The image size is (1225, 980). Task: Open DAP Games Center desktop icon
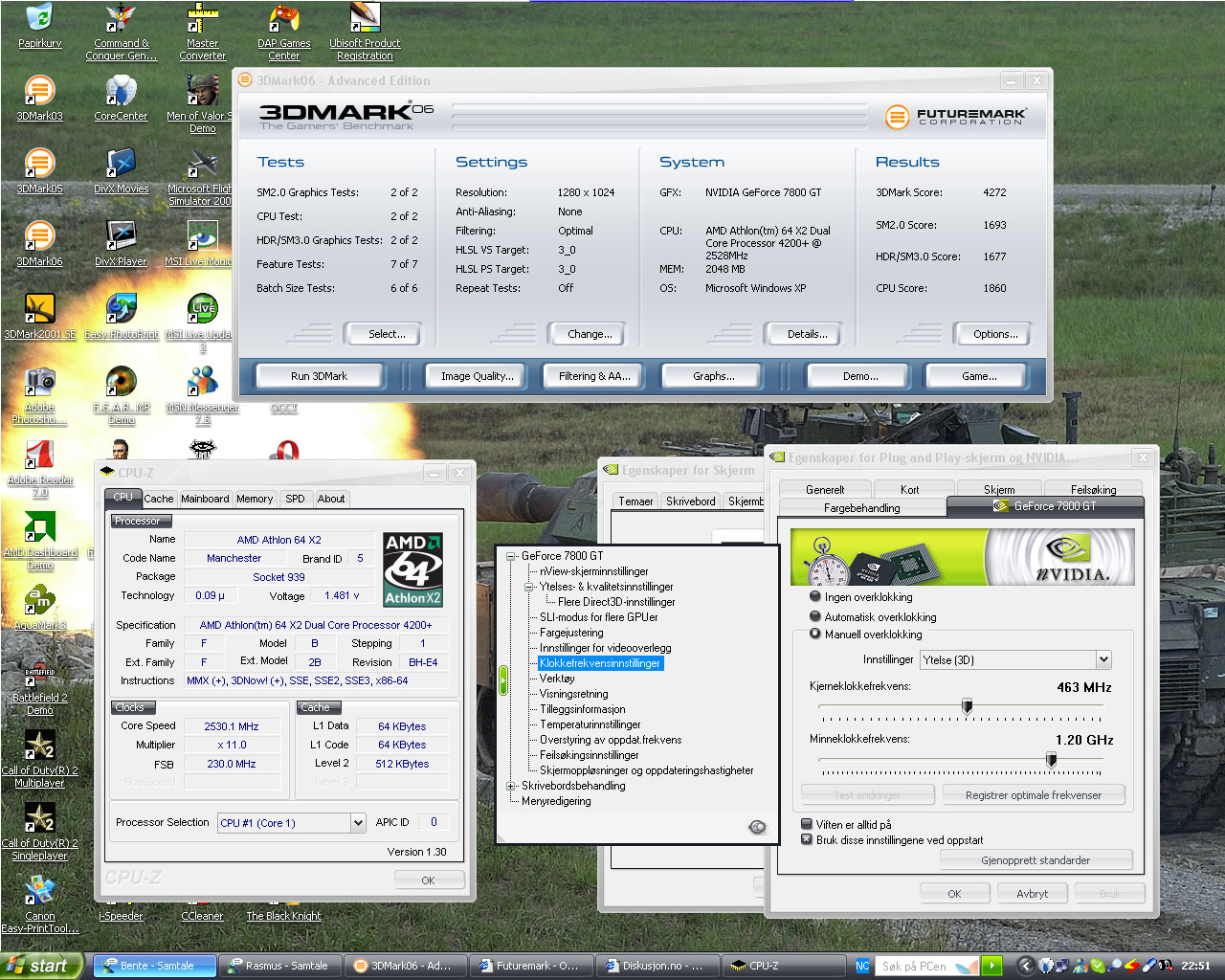click(283, 32)
